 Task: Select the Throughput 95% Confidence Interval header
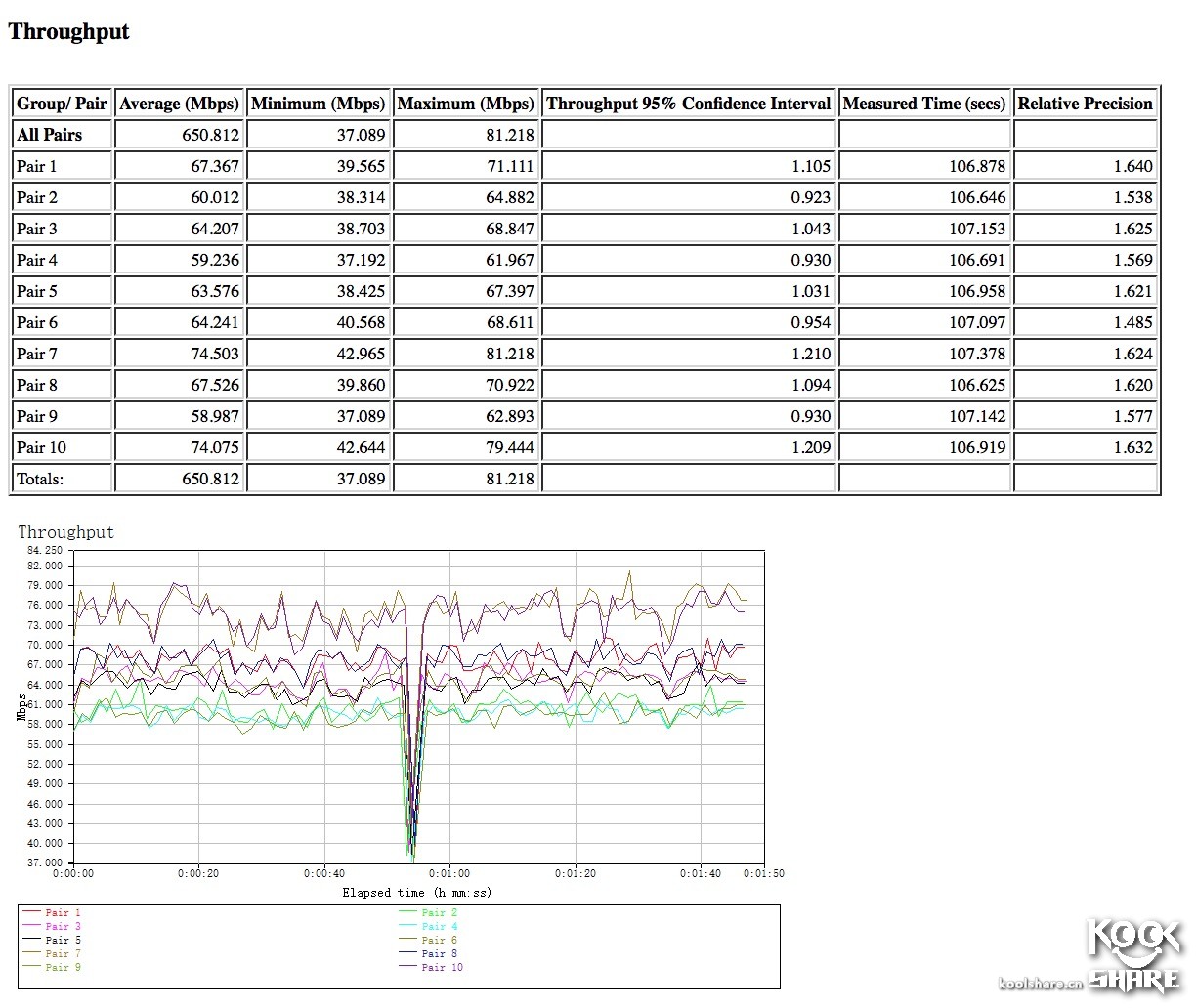[688, 104]
